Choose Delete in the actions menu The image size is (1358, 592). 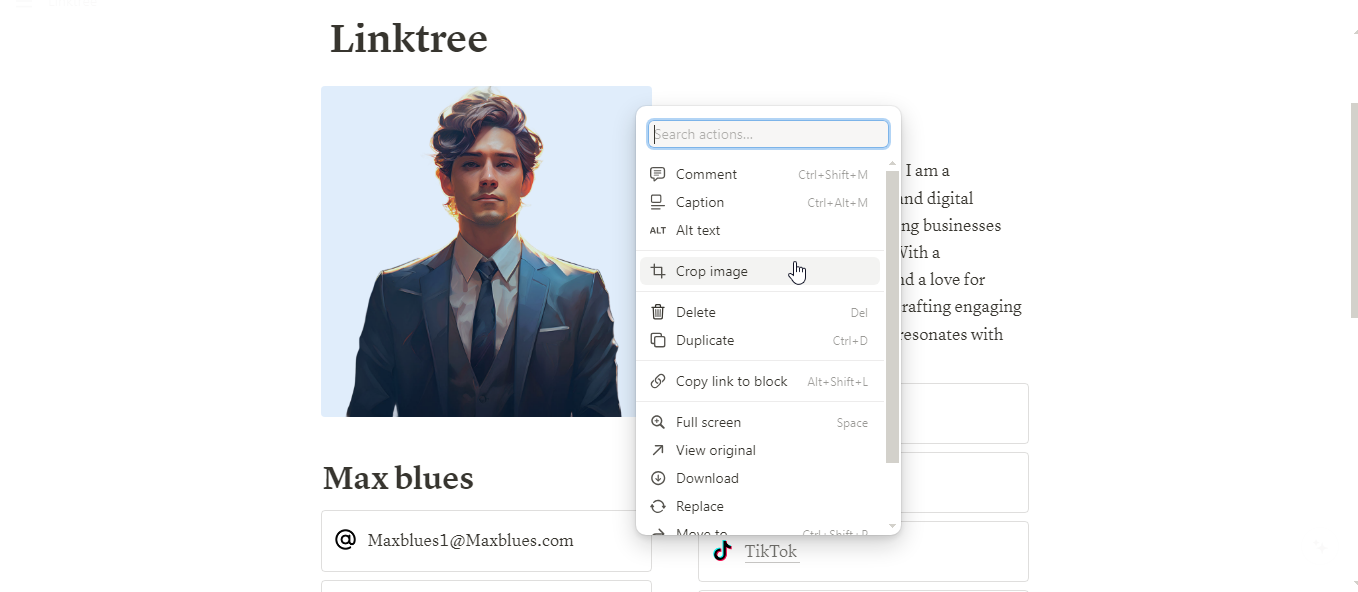(x=760, y=312)
